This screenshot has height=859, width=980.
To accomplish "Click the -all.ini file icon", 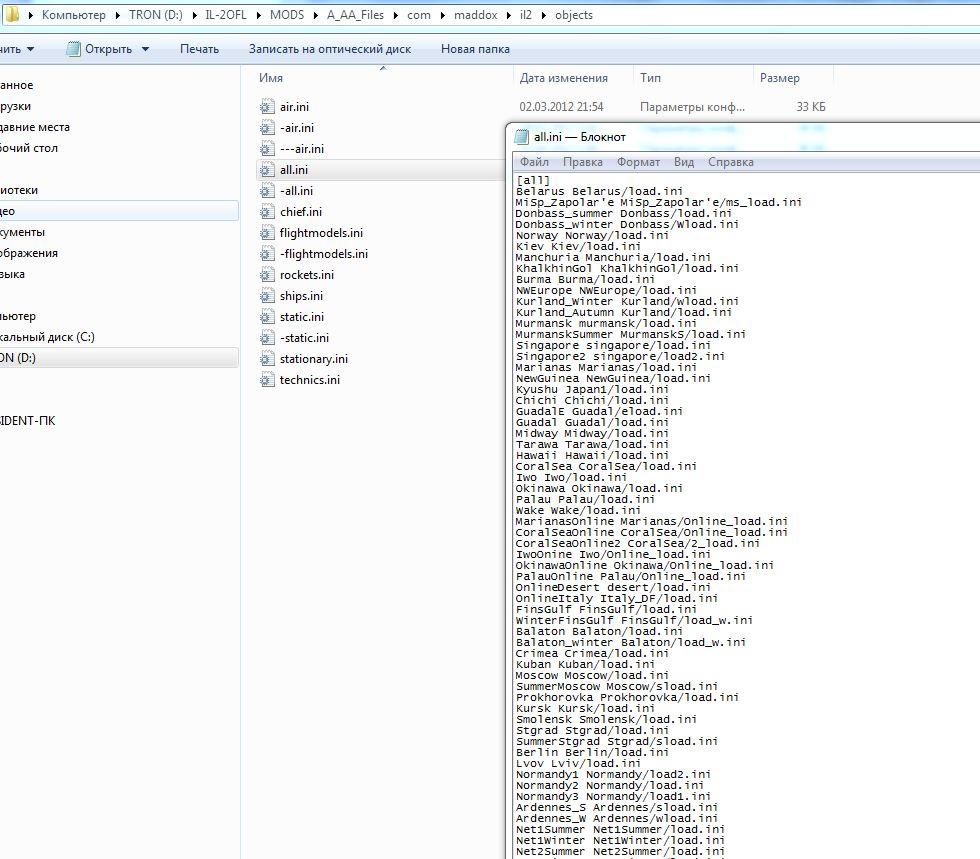I will click(267, 191).
